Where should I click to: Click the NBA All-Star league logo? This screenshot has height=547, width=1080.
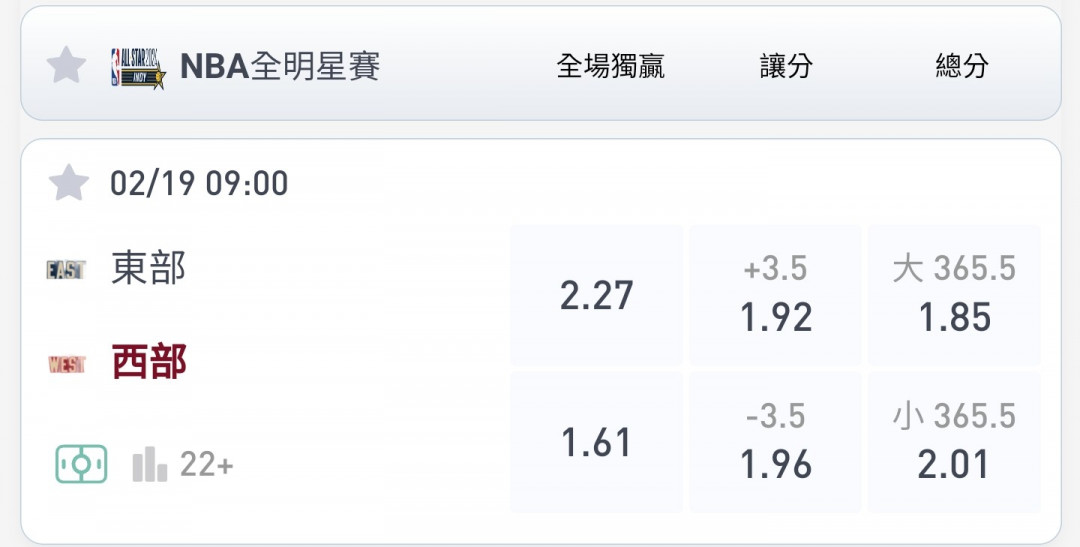coord(138,67)
